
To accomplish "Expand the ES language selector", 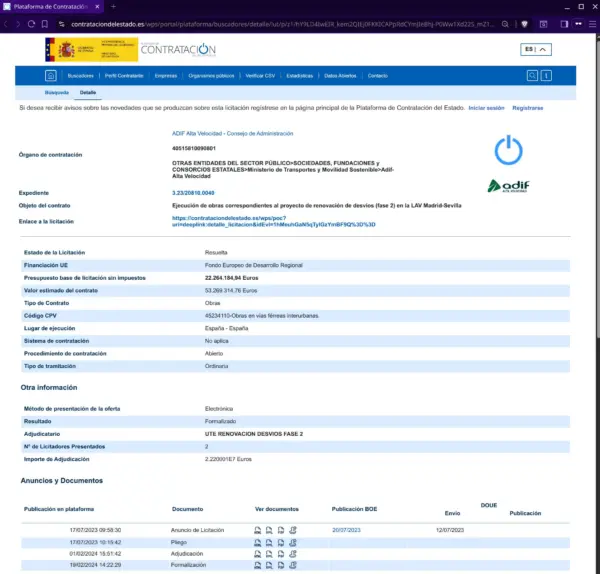I will [536, 49].
